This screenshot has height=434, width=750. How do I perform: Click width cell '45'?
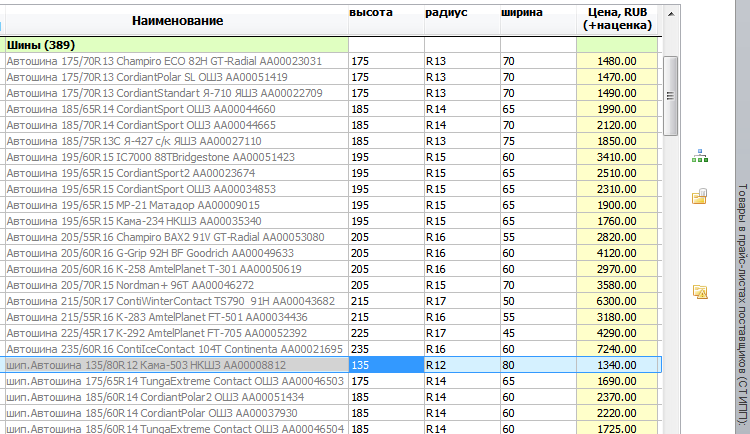click(x=538, y=333)
